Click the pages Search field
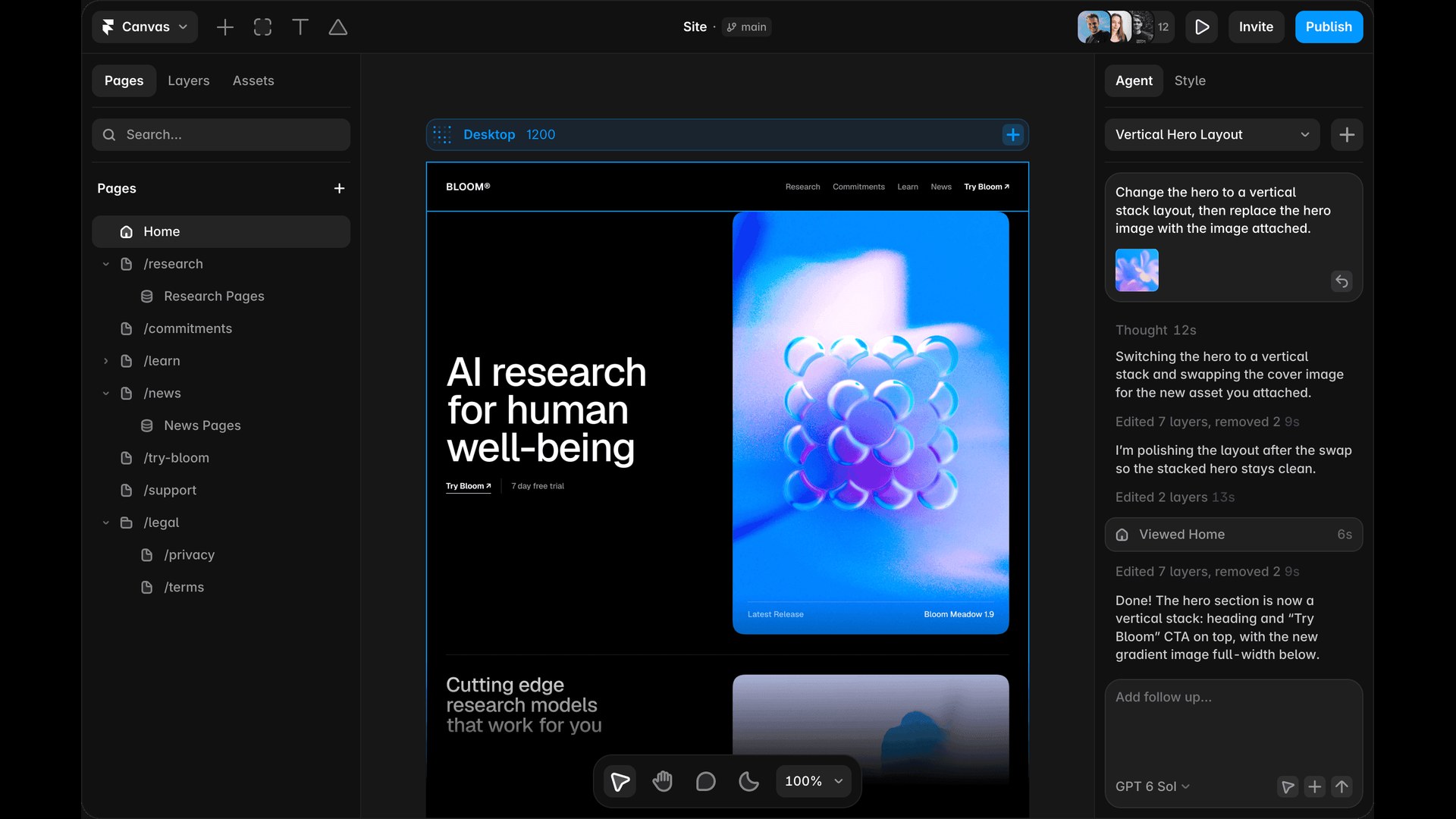The height and width of the screenshot is (819, 1456). 221,135
